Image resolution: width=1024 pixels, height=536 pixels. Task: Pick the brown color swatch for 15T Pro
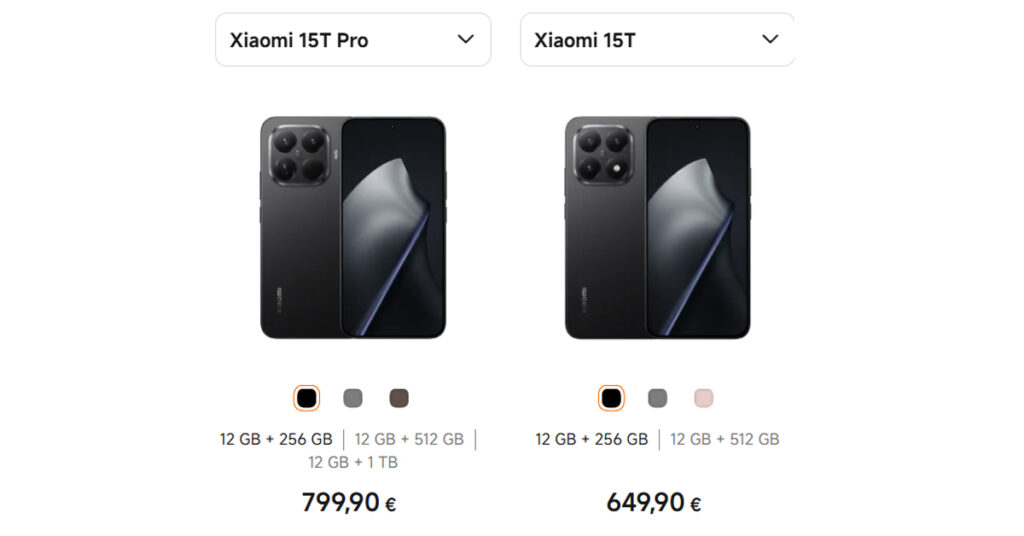pyautogui.click(x=399, y=398)
